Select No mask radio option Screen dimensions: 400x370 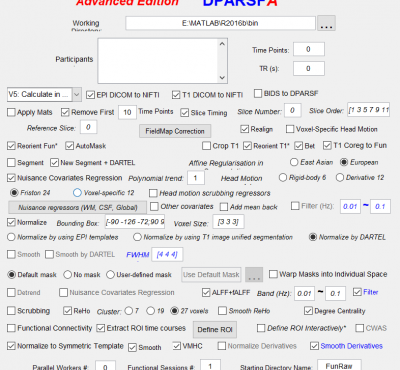point(68,275)
